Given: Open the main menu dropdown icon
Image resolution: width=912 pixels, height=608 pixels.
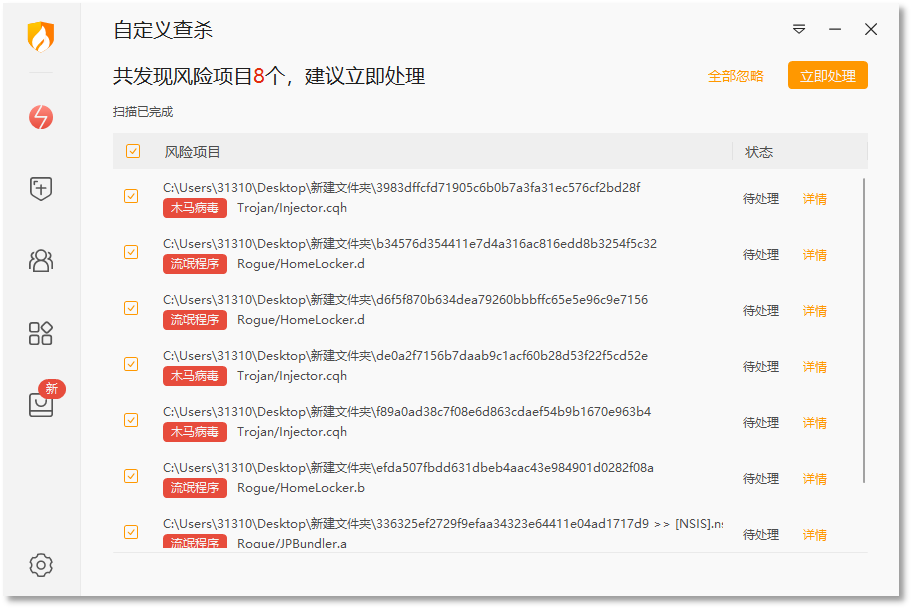Looking at the screenshot, I should click(x=799, y=29).
